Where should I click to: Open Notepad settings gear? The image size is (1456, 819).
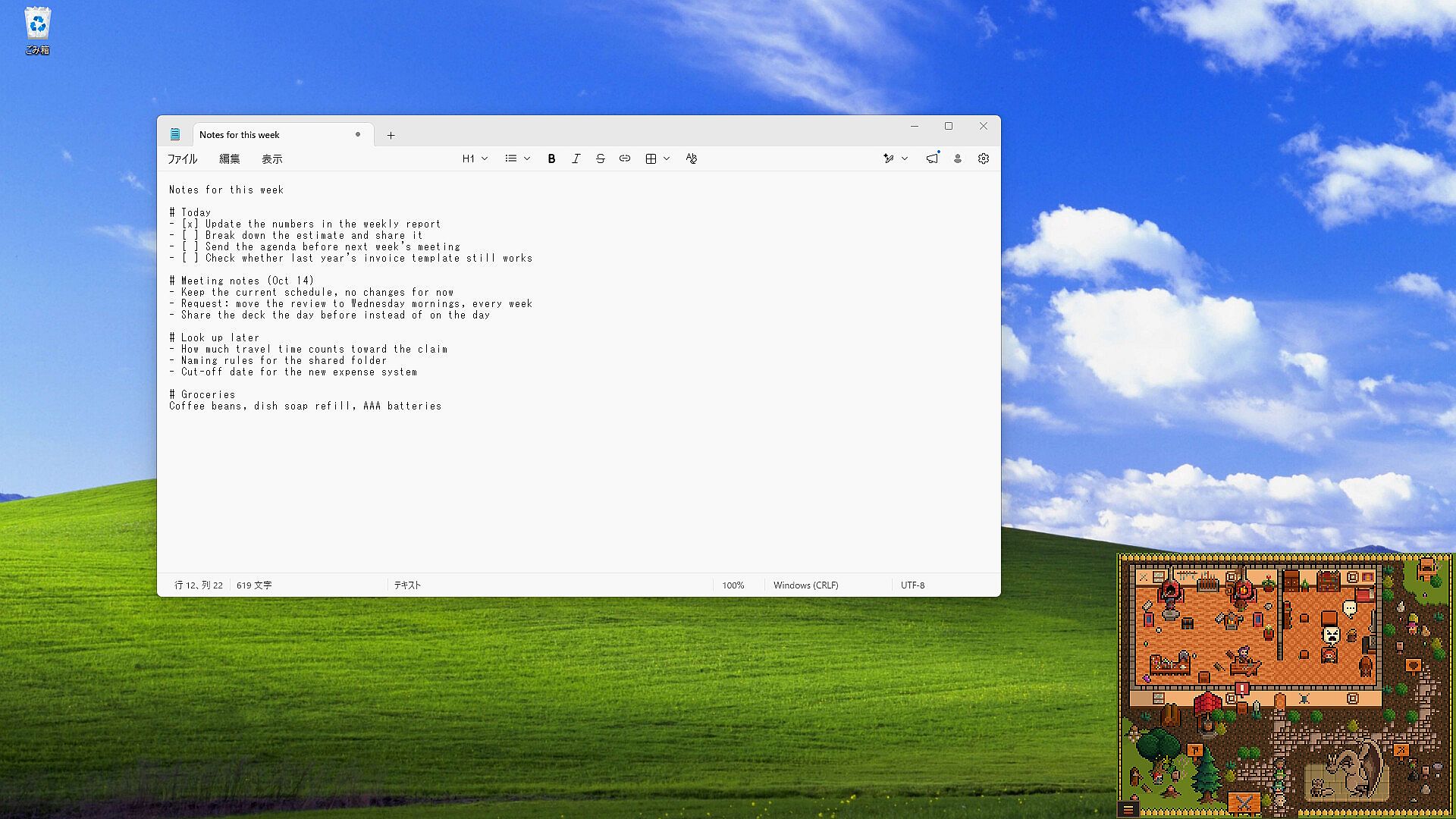point(984,158)
